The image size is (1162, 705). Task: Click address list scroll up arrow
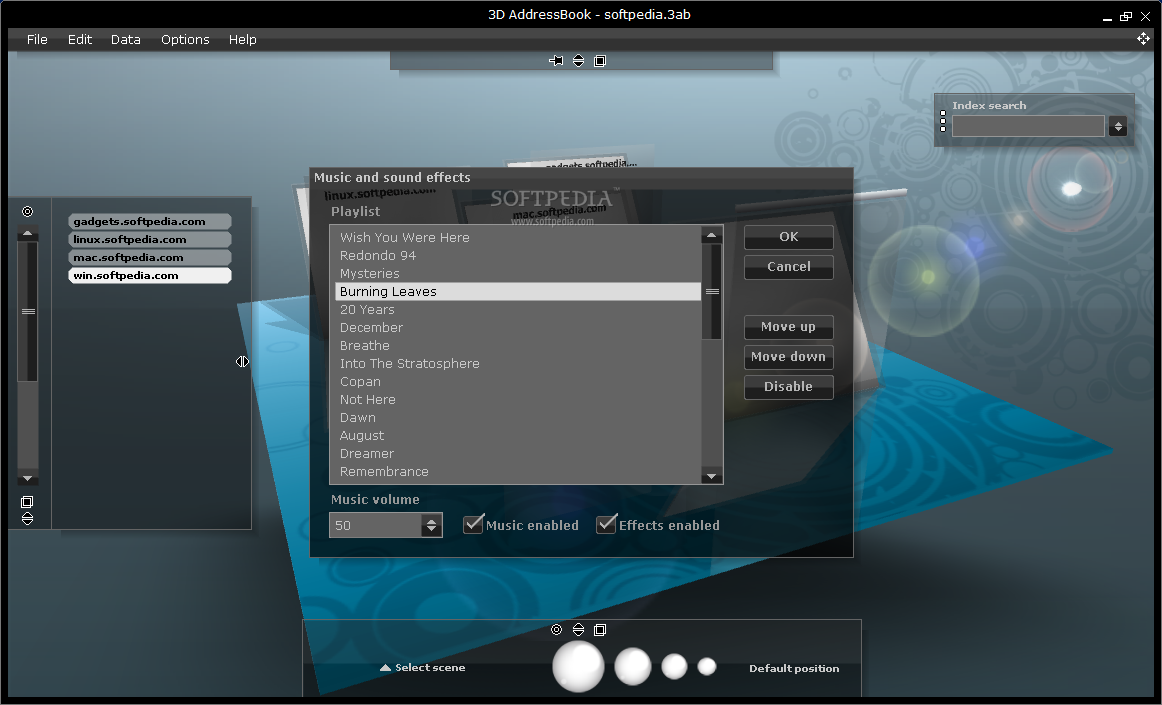(27, 234)
